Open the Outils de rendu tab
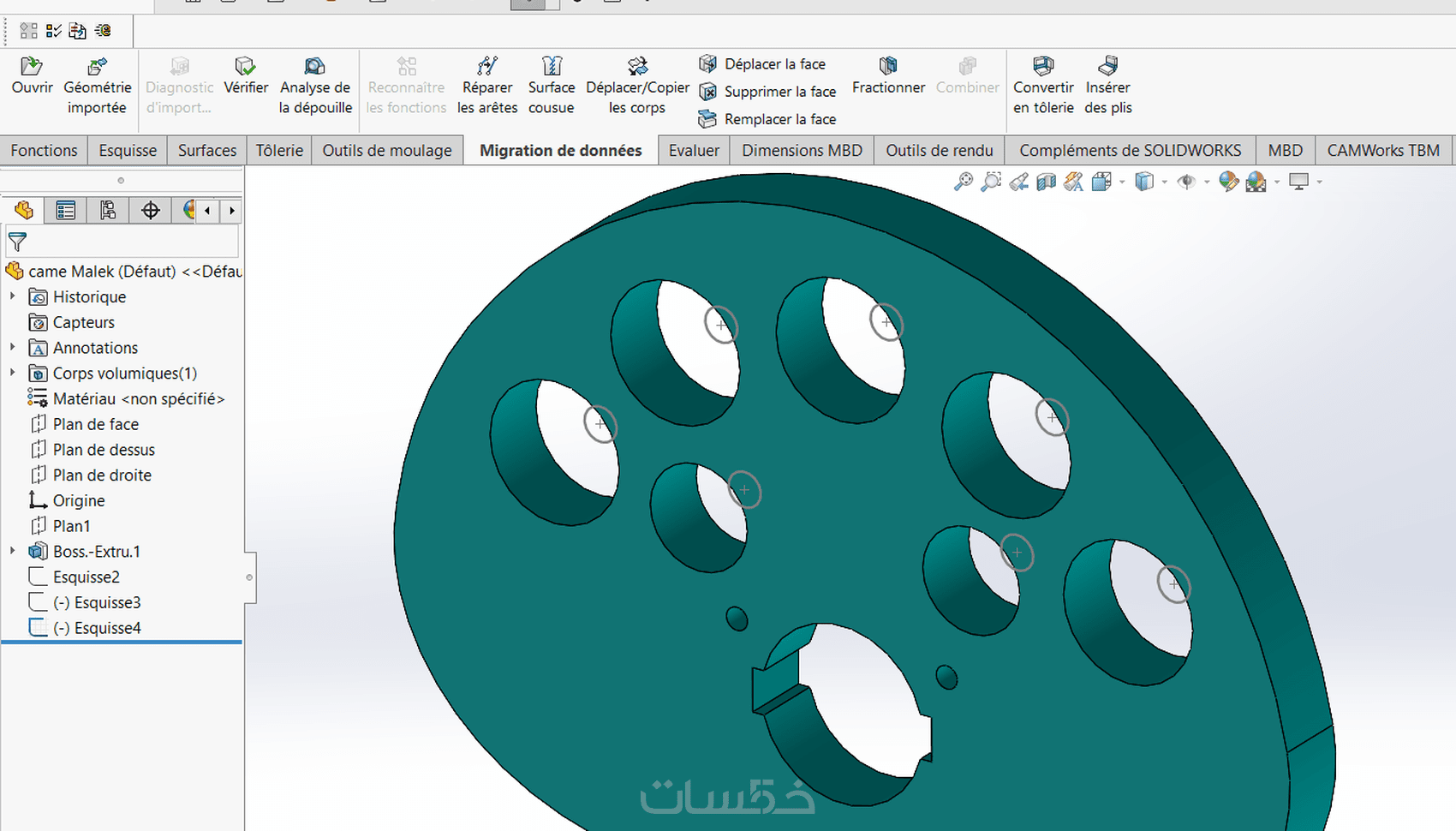Viewport: 1456px width, 831px height. (940, 150)
